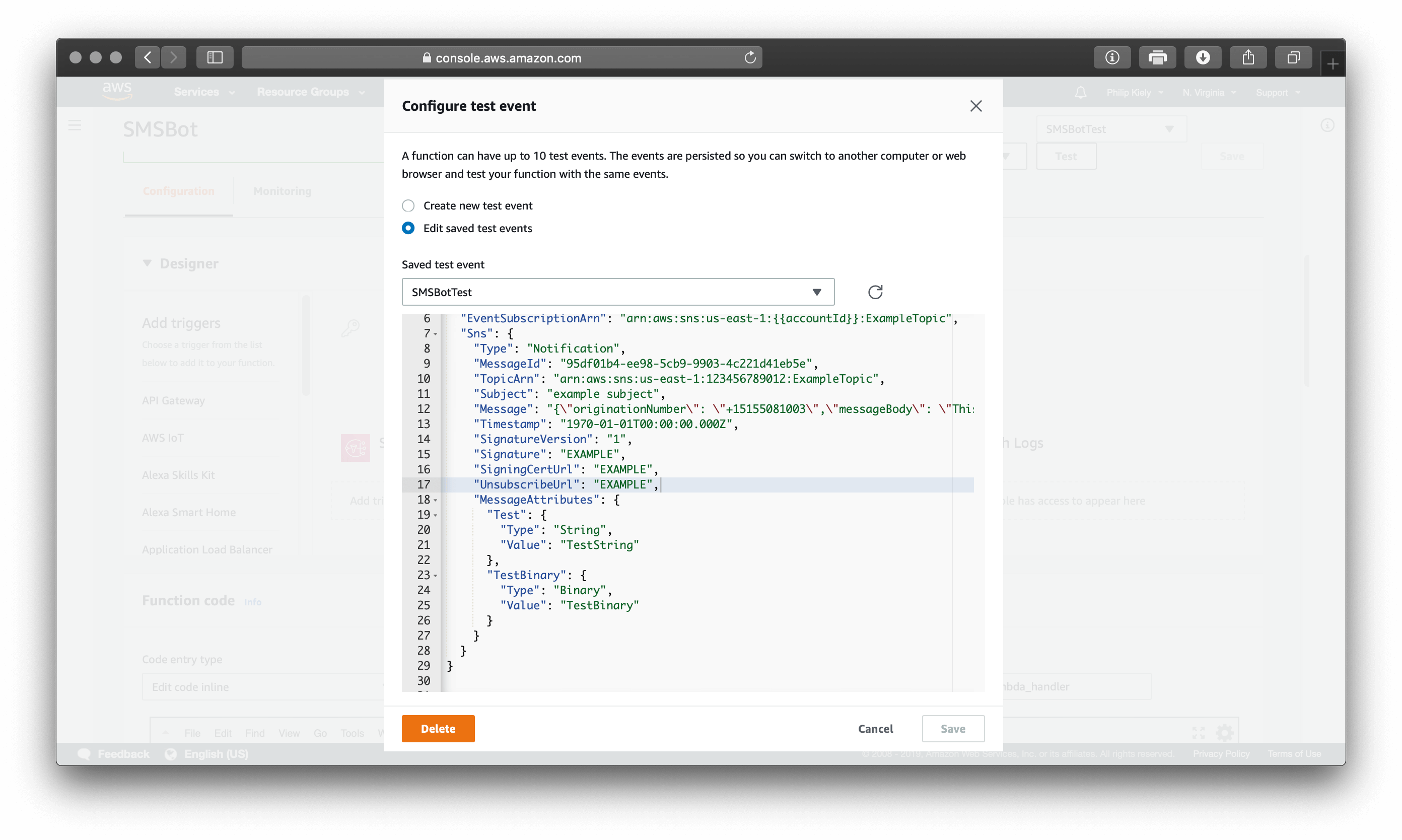Open the Resource Groups menu

pos(311,92)
